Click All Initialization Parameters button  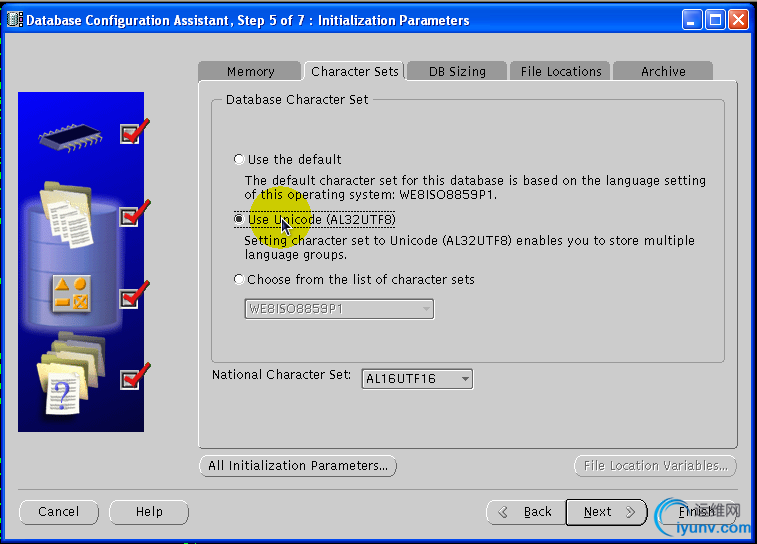click(x=298, y=466)
